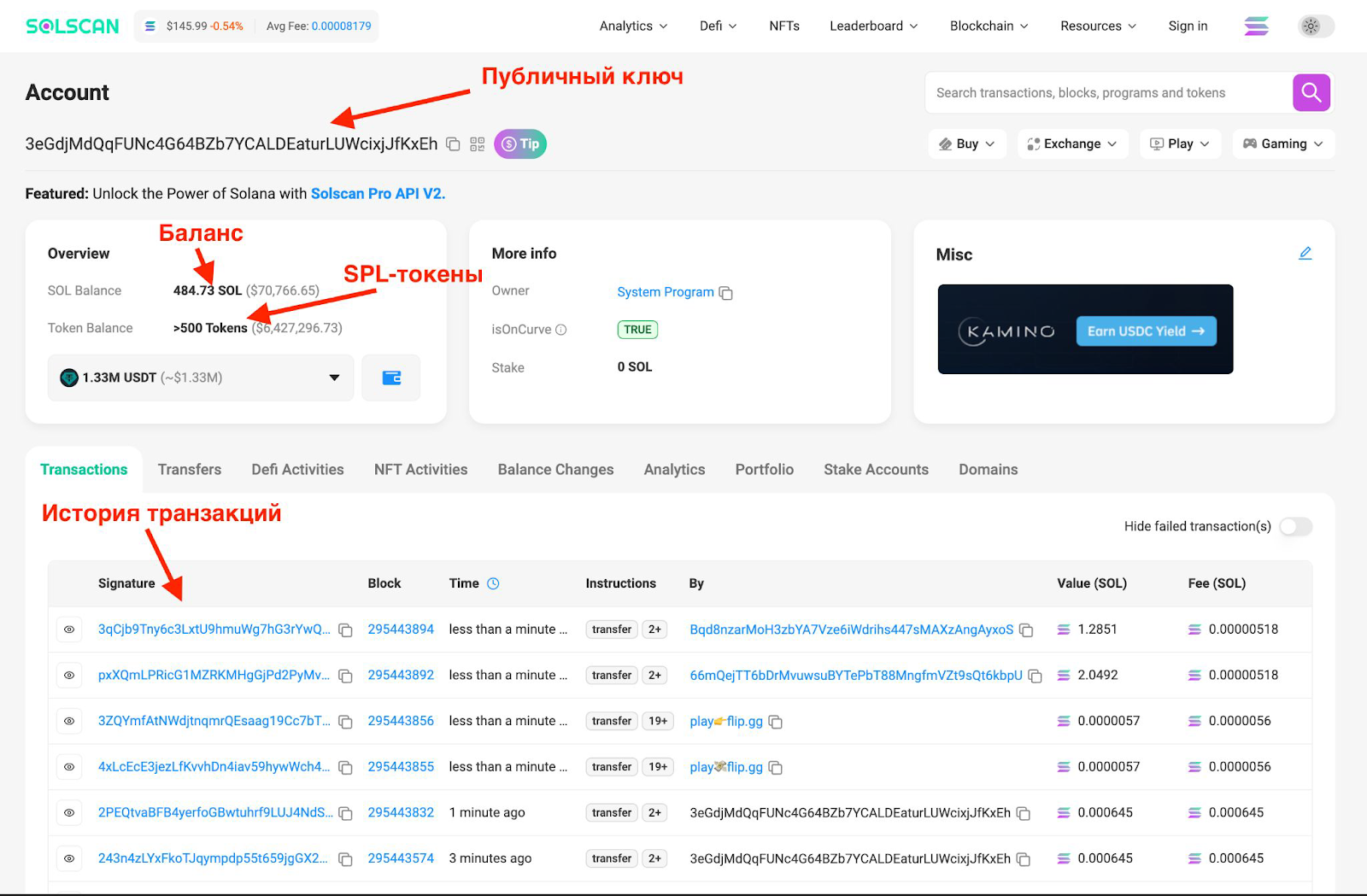Toggle the light/dark theme switch
This screenshot has height=896, width=1367.
[x=1316, y=26]
